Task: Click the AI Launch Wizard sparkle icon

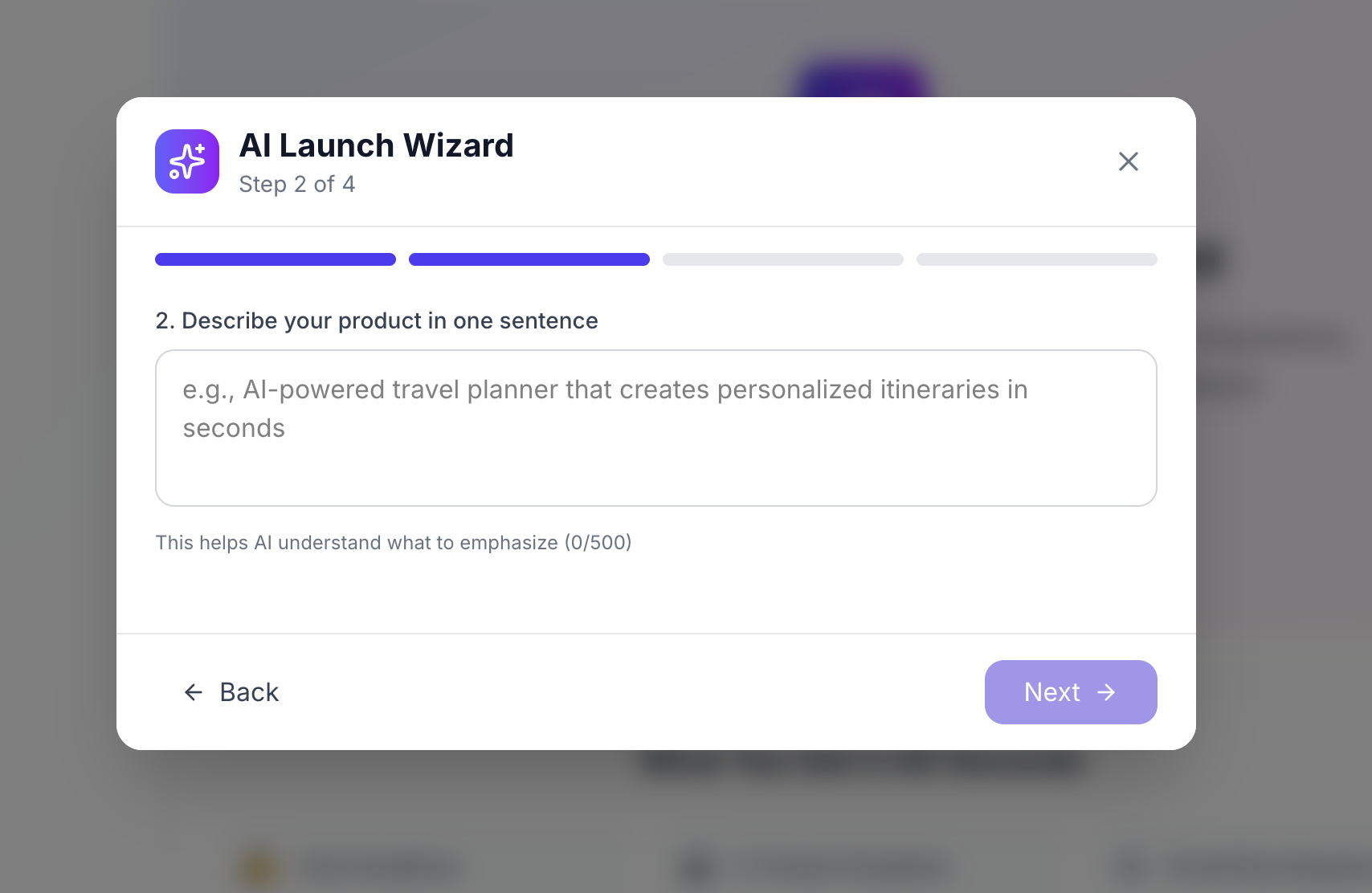Action: pos(186,161)
